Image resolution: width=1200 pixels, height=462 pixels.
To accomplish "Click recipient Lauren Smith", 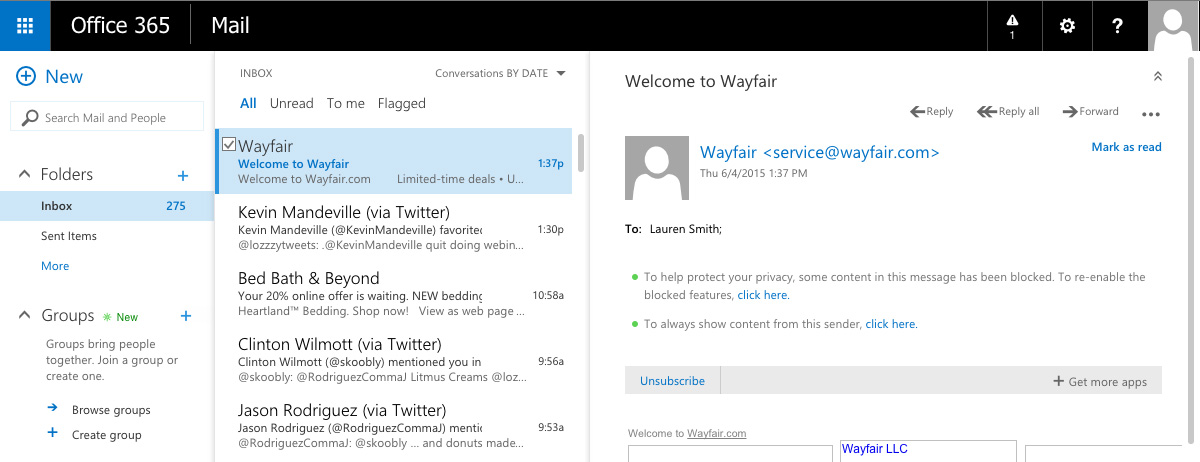I will 684,229.
